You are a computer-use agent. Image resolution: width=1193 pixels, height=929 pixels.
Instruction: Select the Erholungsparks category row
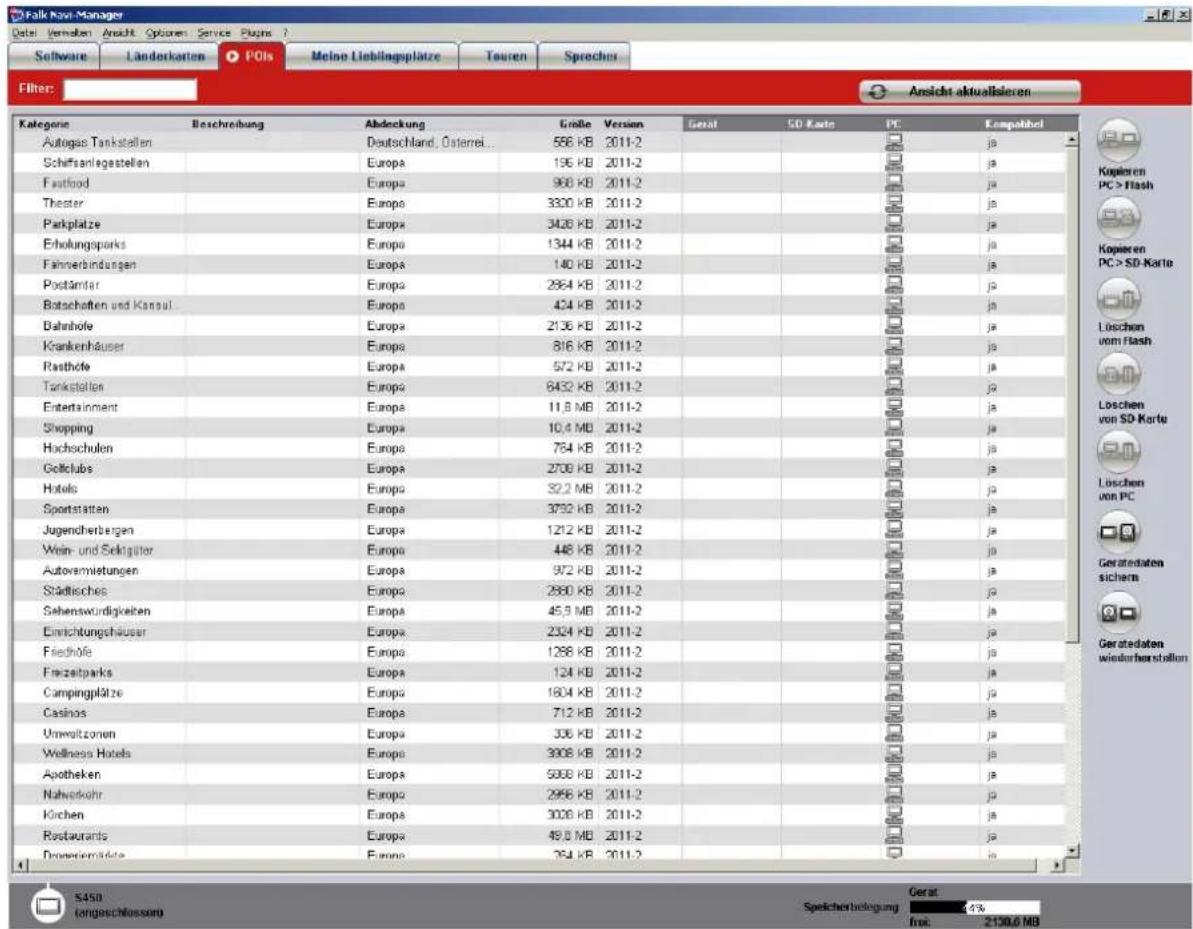539,244
